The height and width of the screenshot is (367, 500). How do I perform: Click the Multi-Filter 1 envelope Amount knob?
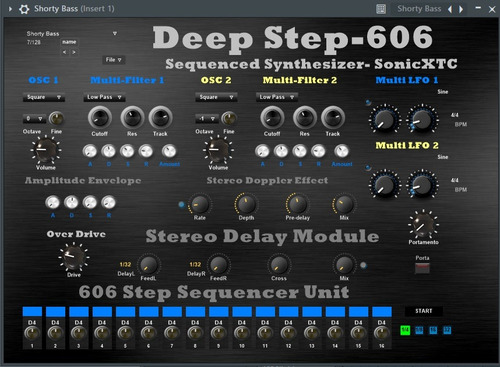[x=169, y=151]
